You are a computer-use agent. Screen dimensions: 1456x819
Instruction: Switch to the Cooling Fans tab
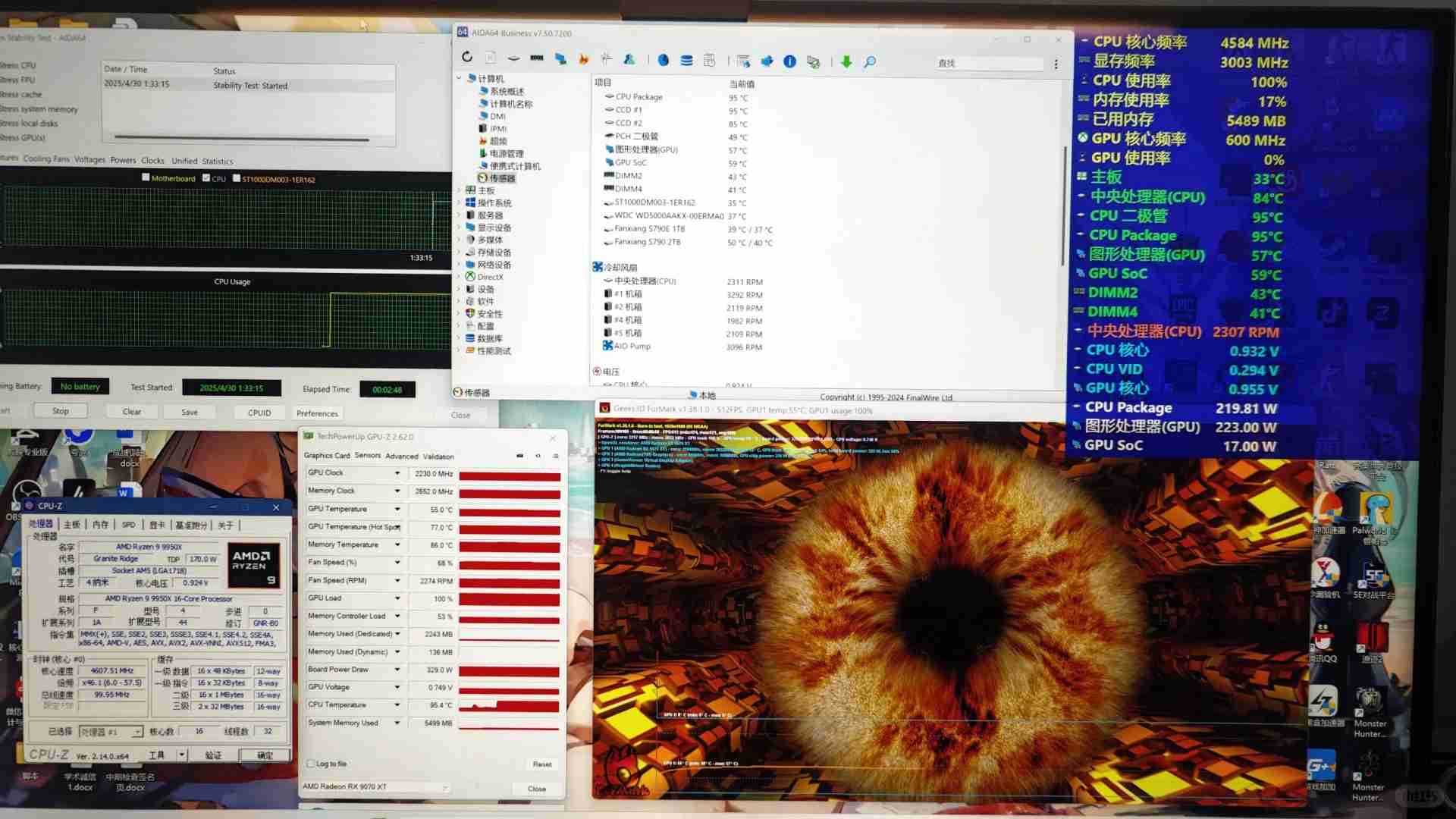[x=46, y=158]
